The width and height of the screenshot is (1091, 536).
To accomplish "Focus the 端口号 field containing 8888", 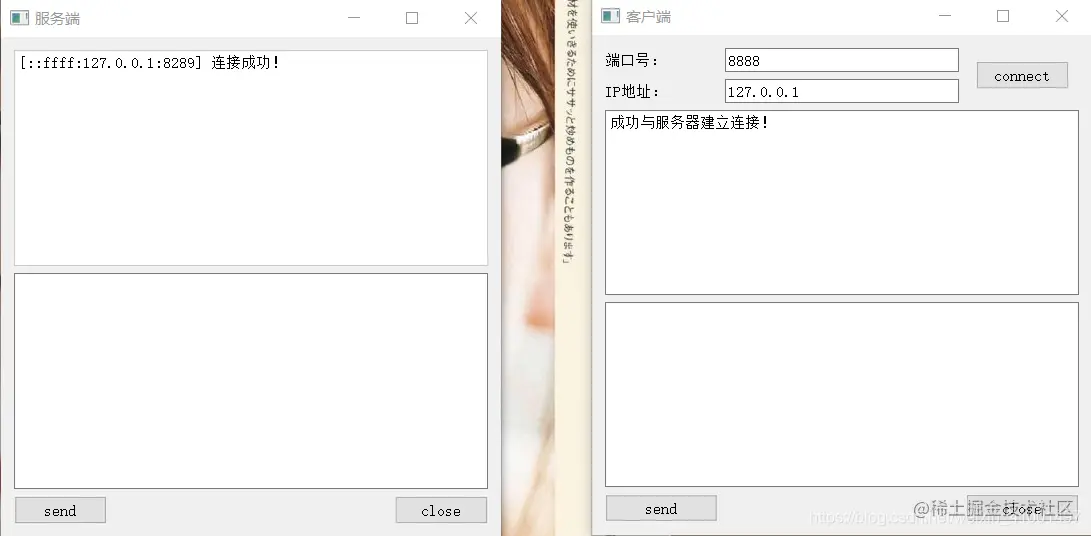I will pyautogui.click(x=841, y=60).
